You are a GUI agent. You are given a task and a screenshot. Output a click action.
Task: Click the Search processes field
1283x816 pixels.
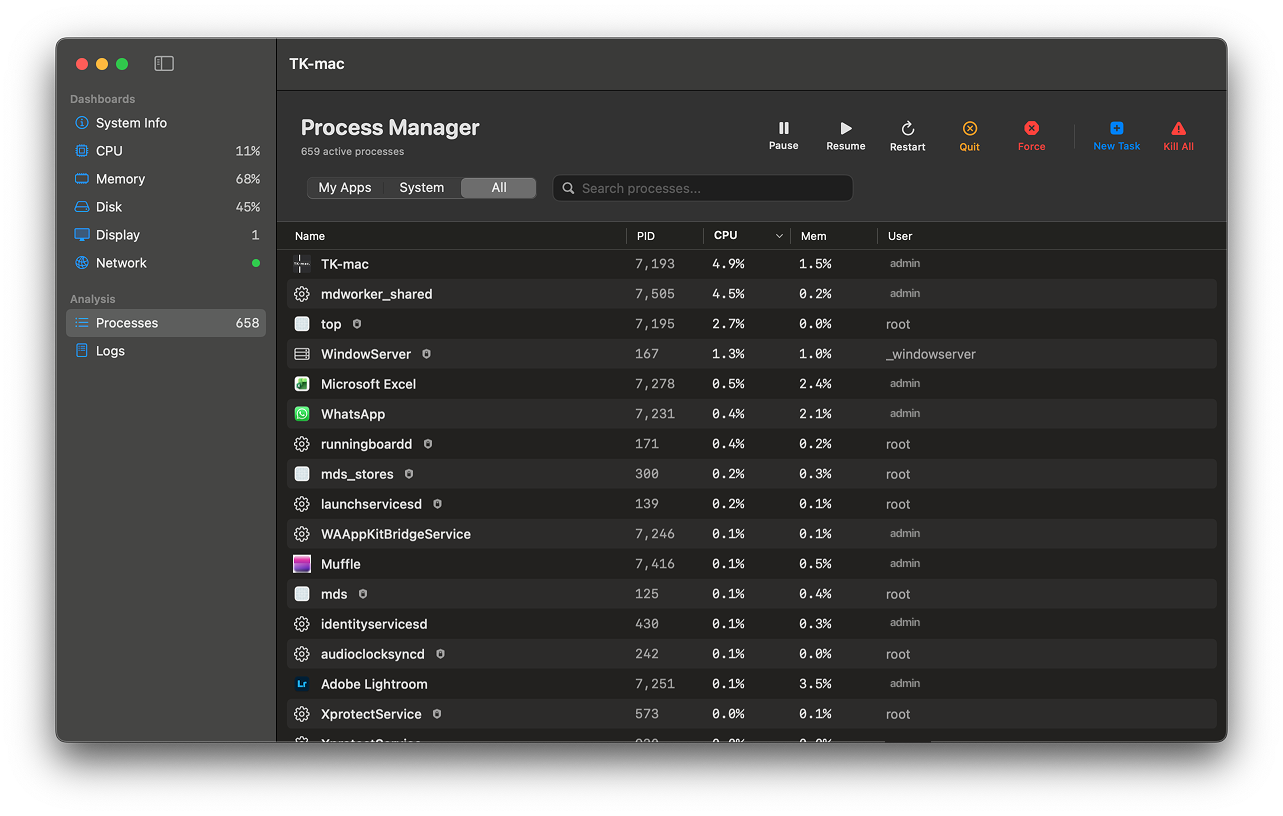(703, 188)
